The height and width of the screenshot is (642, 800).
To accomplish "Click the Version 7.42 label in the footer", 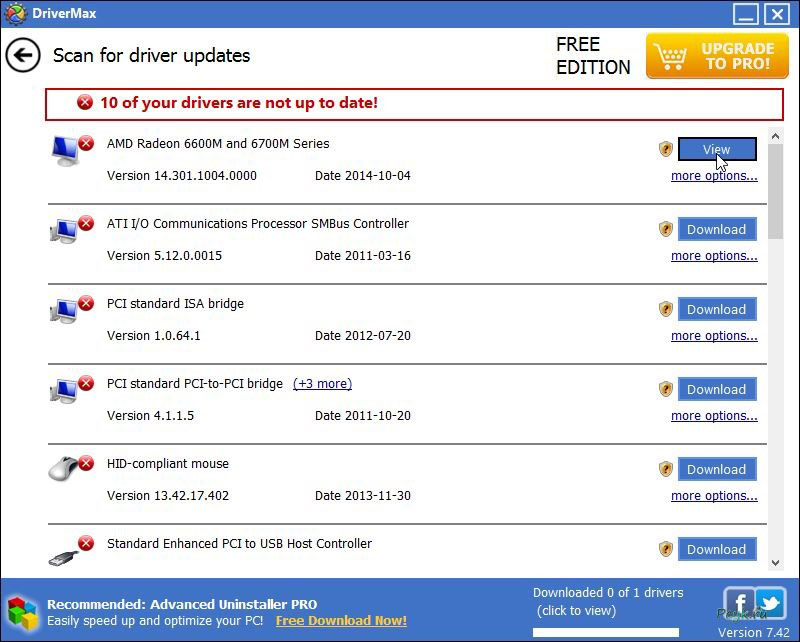I will point(754,633).
